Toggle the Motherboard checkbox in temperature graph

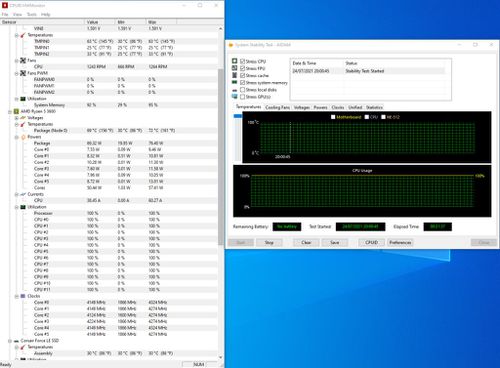[x=333, y=117]
